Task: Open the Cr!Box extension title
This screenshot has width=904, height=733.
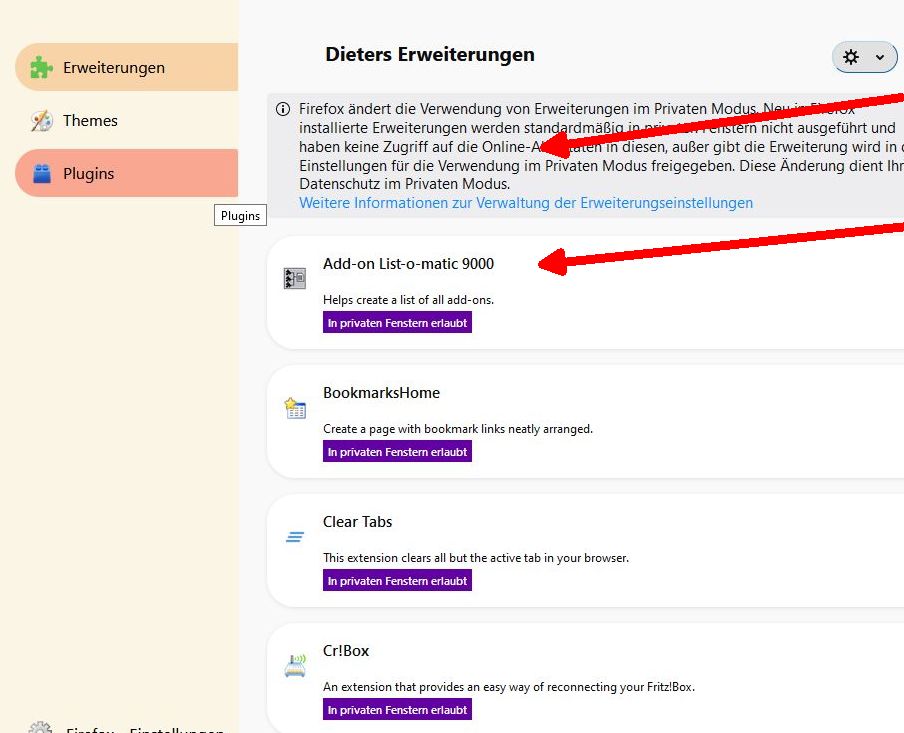Action: coord(346,651)
